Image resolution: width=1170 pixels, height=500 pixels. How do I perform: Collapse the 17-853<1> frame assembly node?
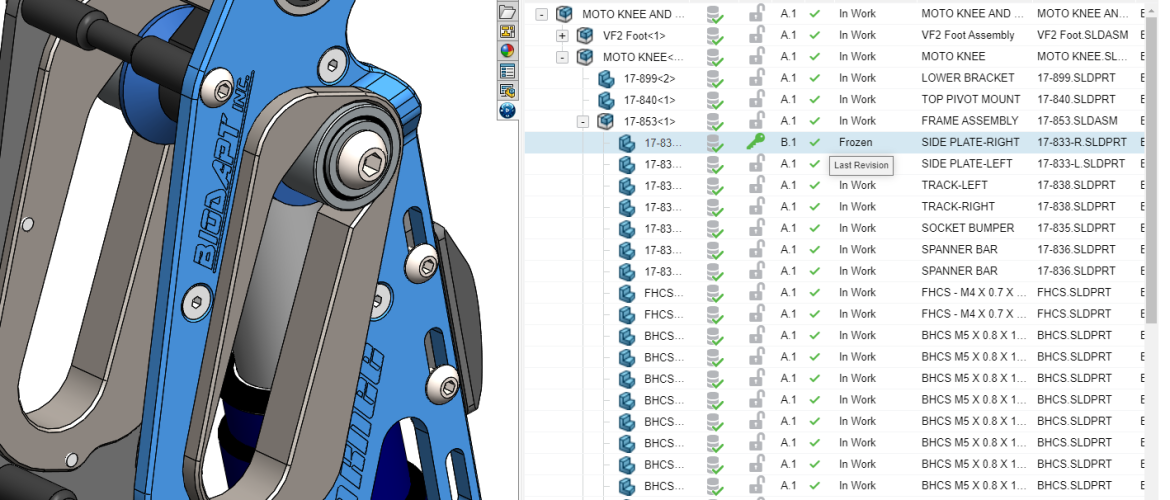click(x=583, y=121)
